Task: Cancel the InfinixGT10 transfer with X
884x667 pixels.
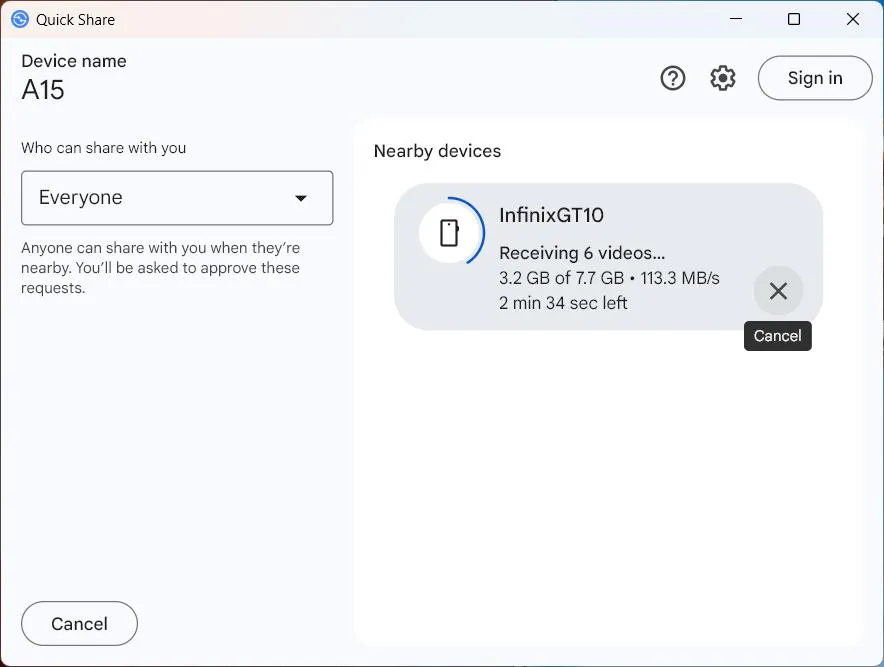Action: pos(778,291)
